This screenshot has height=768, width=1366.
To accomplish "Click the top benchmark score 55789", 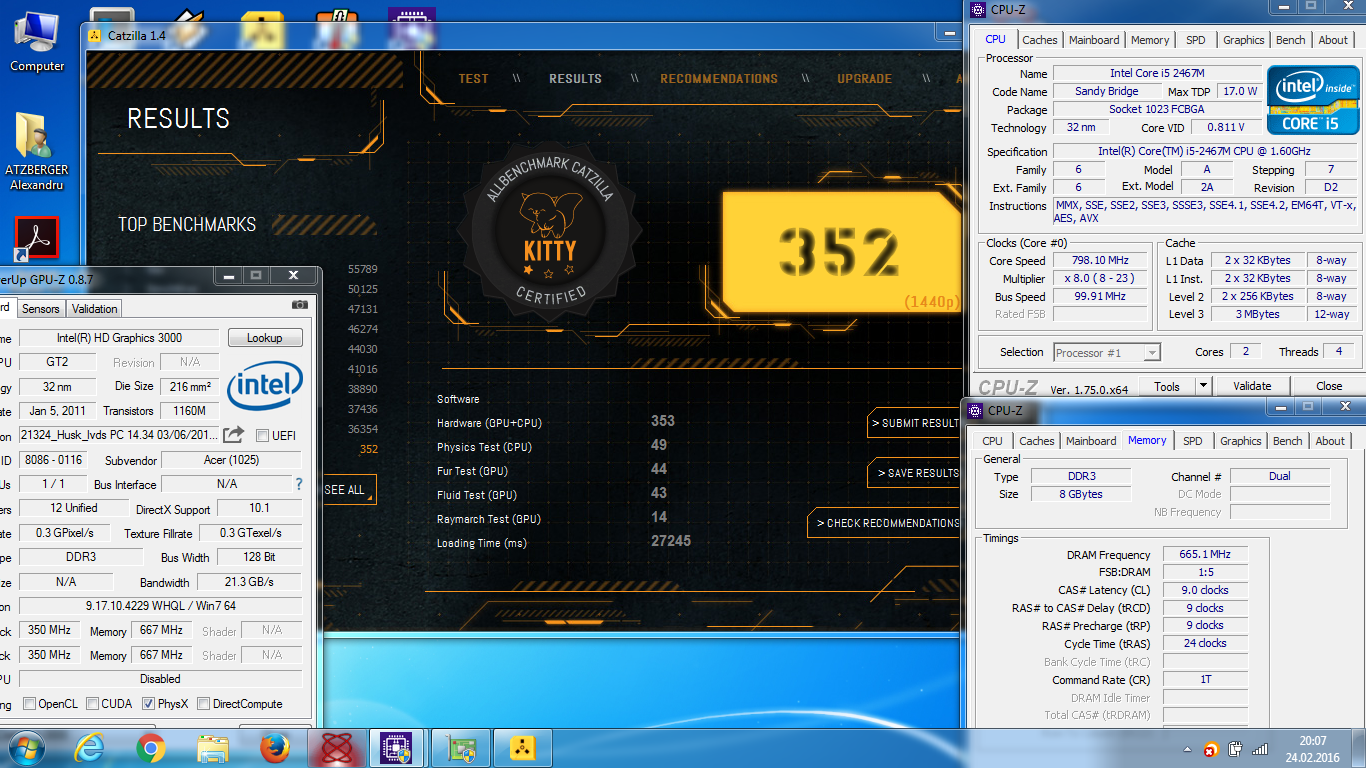I will 362,269.
